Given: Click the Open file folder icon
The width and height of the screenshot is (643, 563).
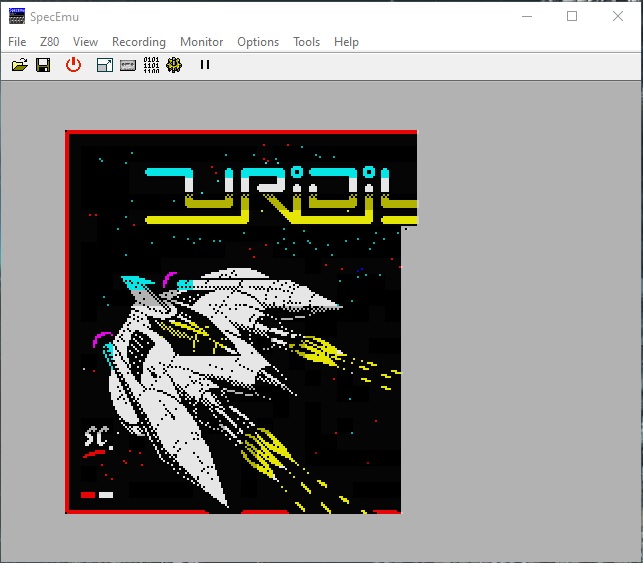Looking at the screenshot, I should click(x=20, y=65).
